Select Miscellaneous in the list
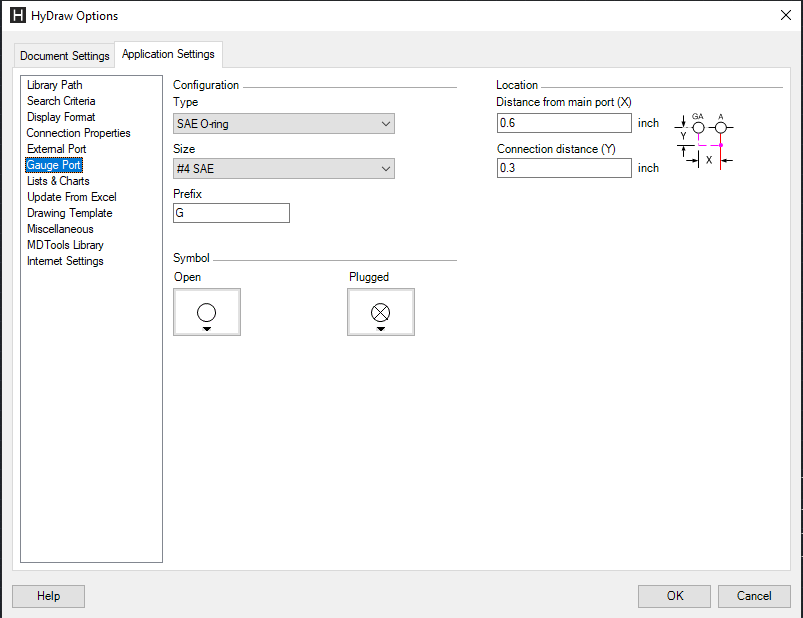 click(60, 229)
